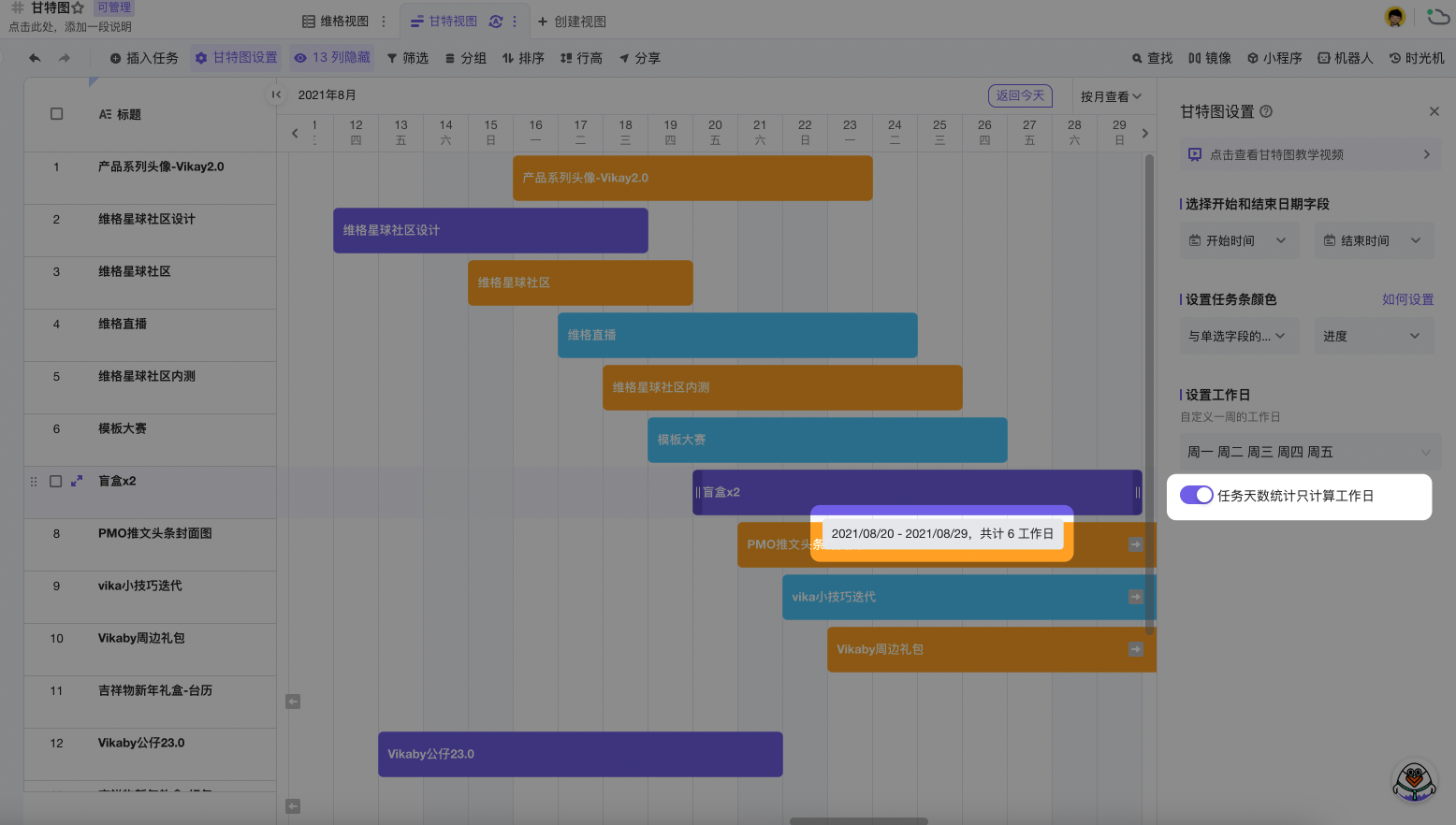Open the Find search tool
The width and height of the screenshot is (1456, 825).
point(1152,58)
